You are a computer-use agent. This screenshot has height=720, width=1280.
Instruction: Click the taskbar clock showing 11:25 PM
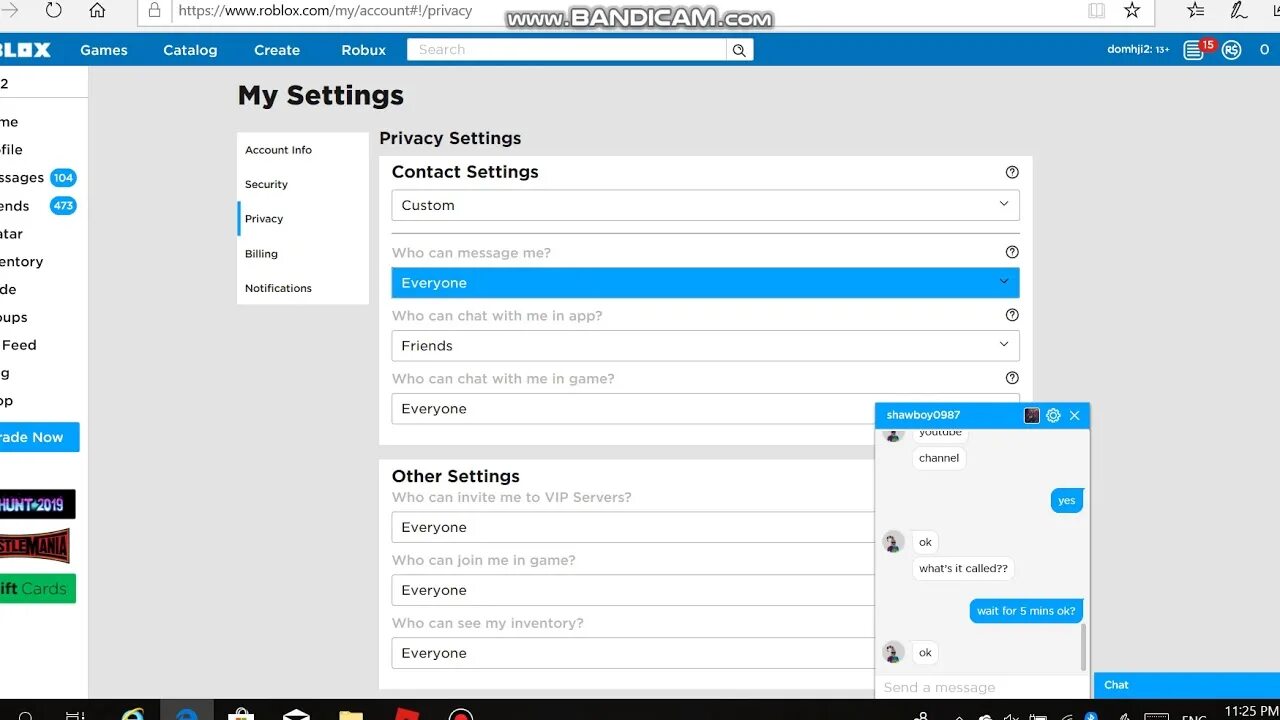pyautogui.click(x=1252, y=711)
